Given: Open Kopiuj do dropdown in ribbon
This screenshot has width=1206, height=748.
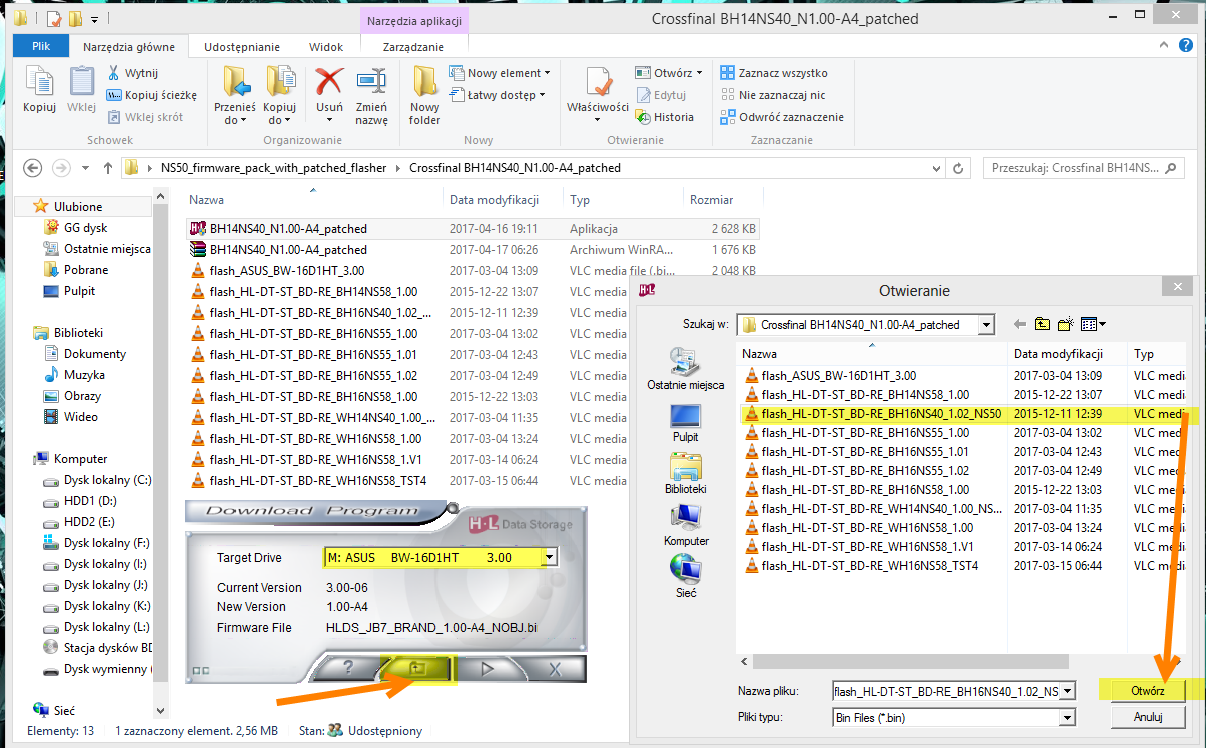Looking at the screenshot, I should [x=280, y=95].
